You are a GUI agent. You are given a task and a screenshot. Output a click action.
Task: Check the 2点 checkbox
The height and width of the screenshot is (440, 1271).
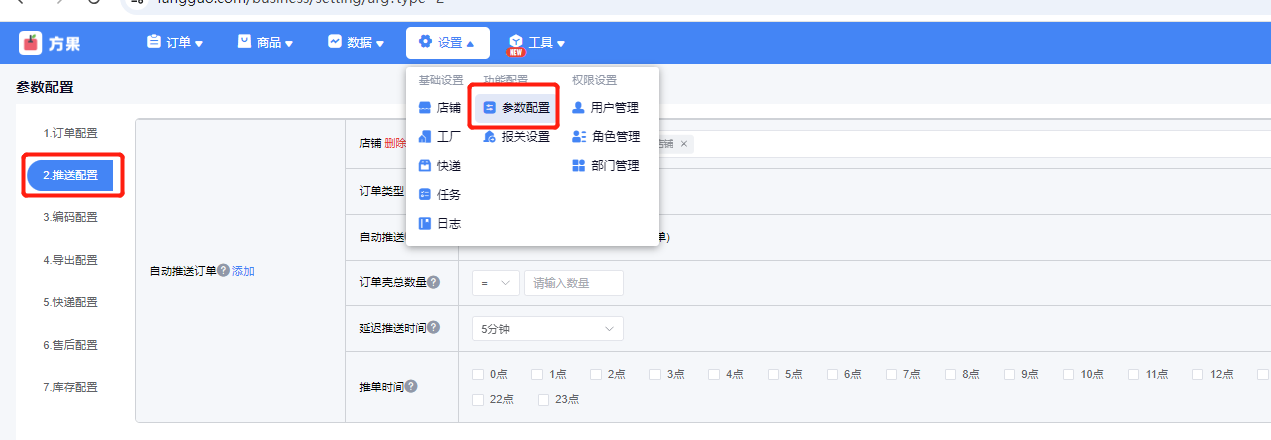pyautogui.click(x=596, y=374)
